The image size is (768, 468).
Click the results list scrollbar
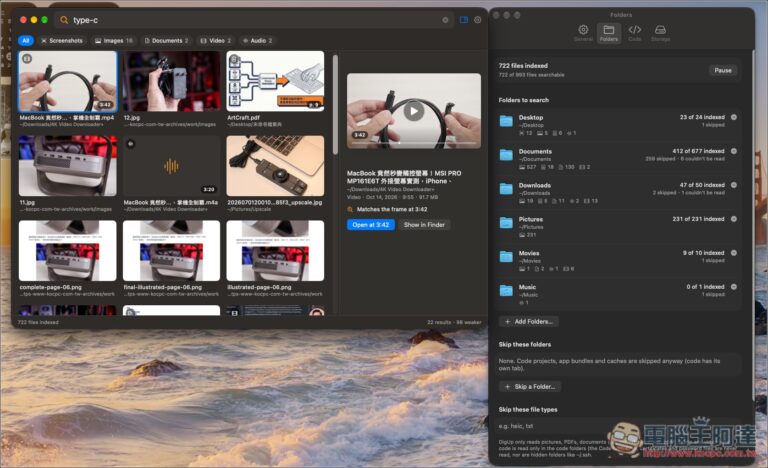pyautogui.click(x=336, y=104)
